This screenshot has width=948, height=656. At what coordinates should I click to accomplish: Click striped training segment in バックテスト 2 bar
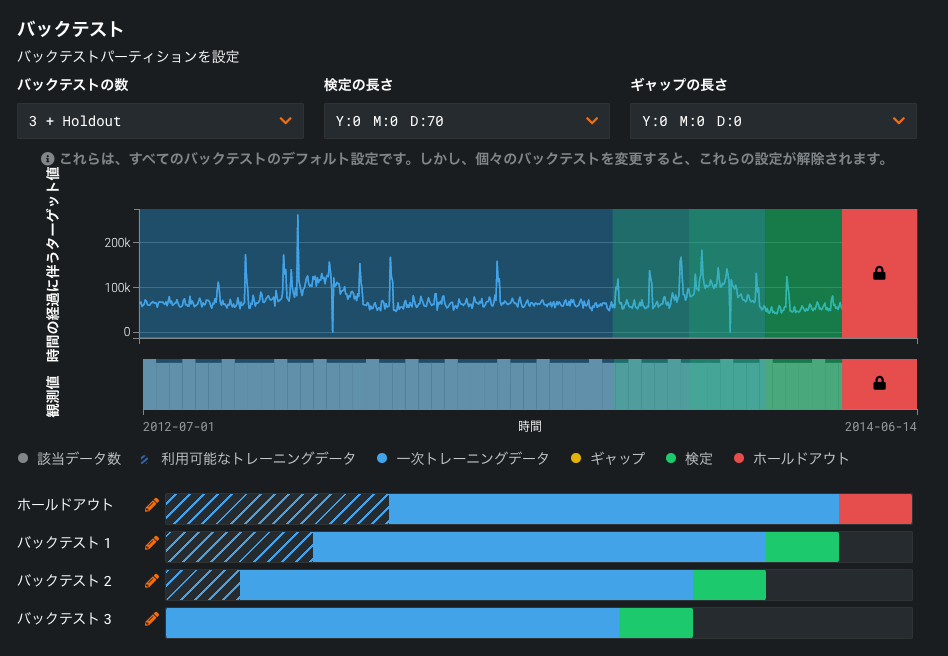203,585
